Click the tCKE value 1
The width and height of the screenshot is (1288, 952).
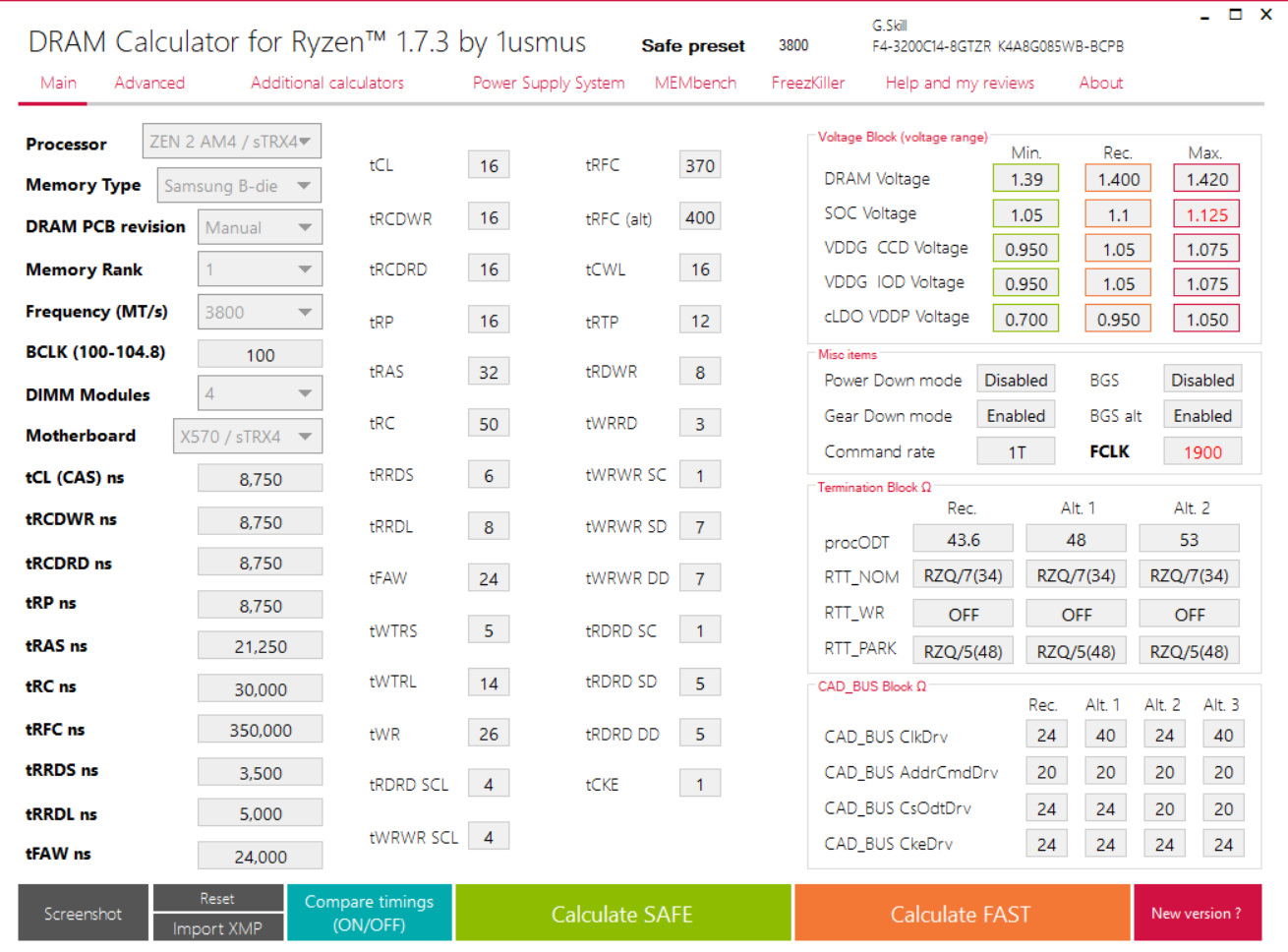(700, 784)
